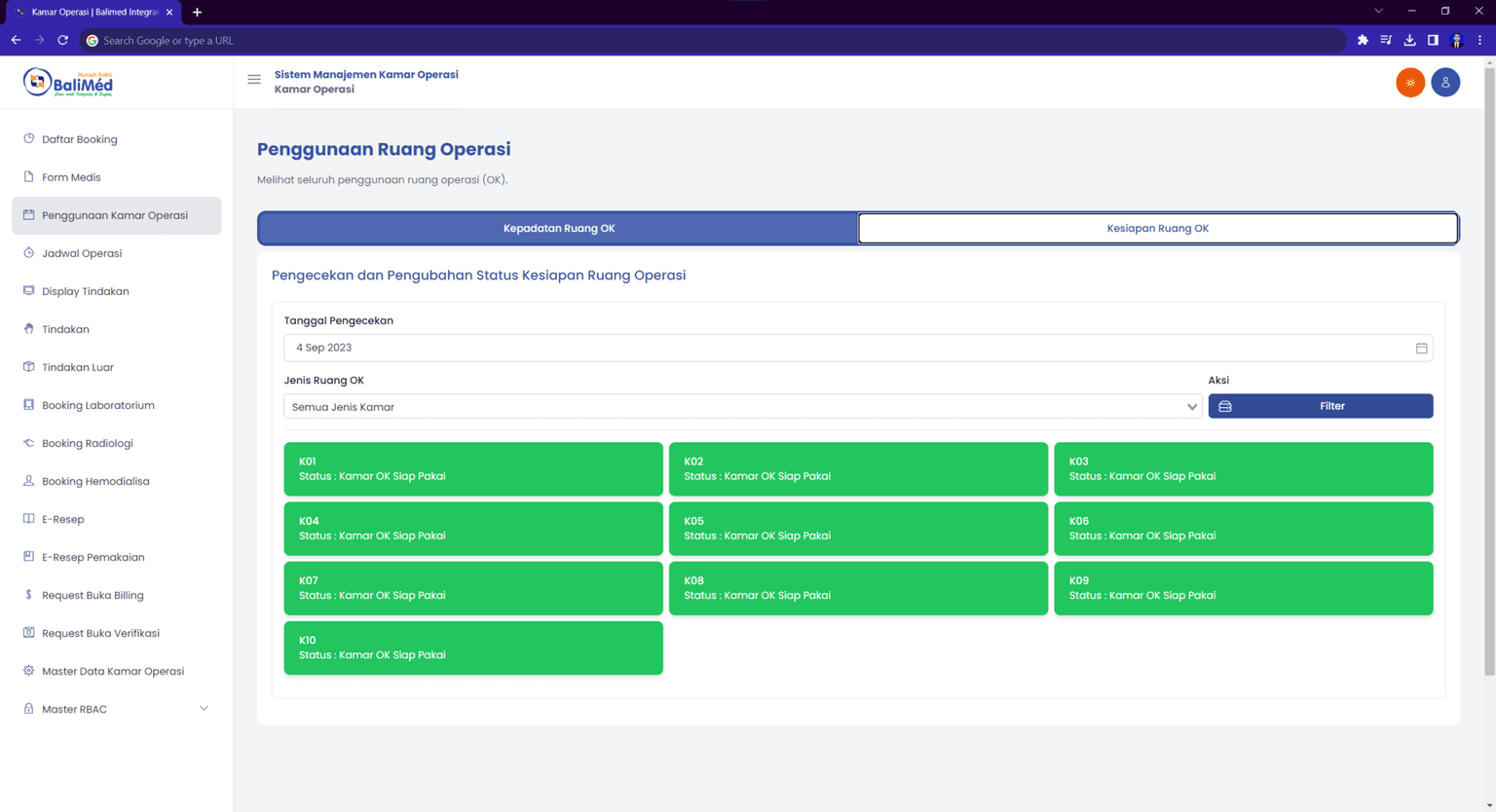Click the BaliMed logo
Screen dimensions: 1496x812
pos(68,83)
